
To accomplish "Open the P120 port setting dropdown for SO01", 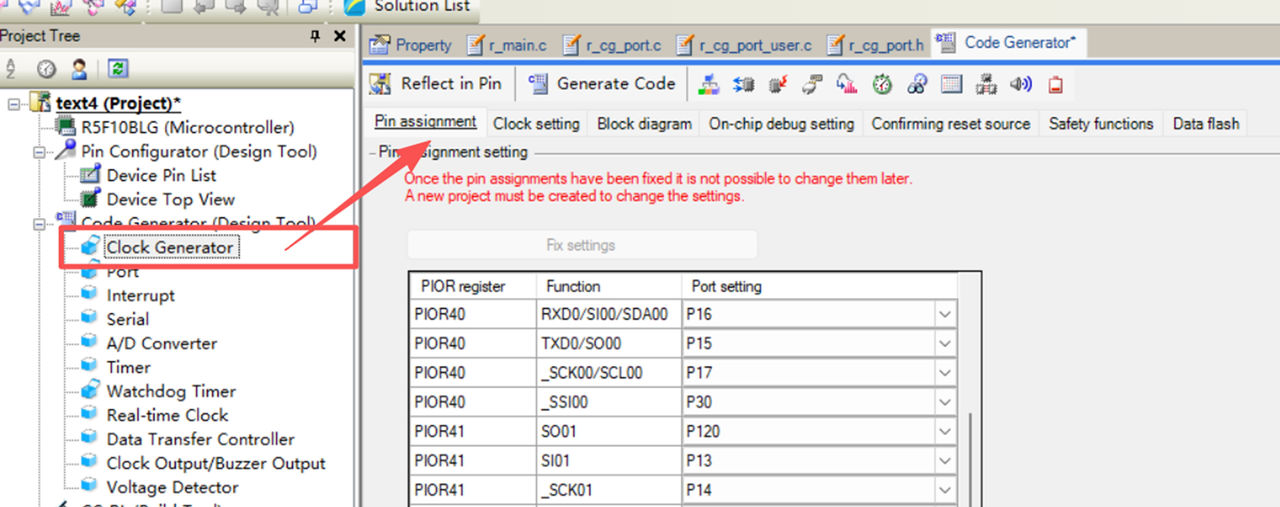I will coord(944,432).
